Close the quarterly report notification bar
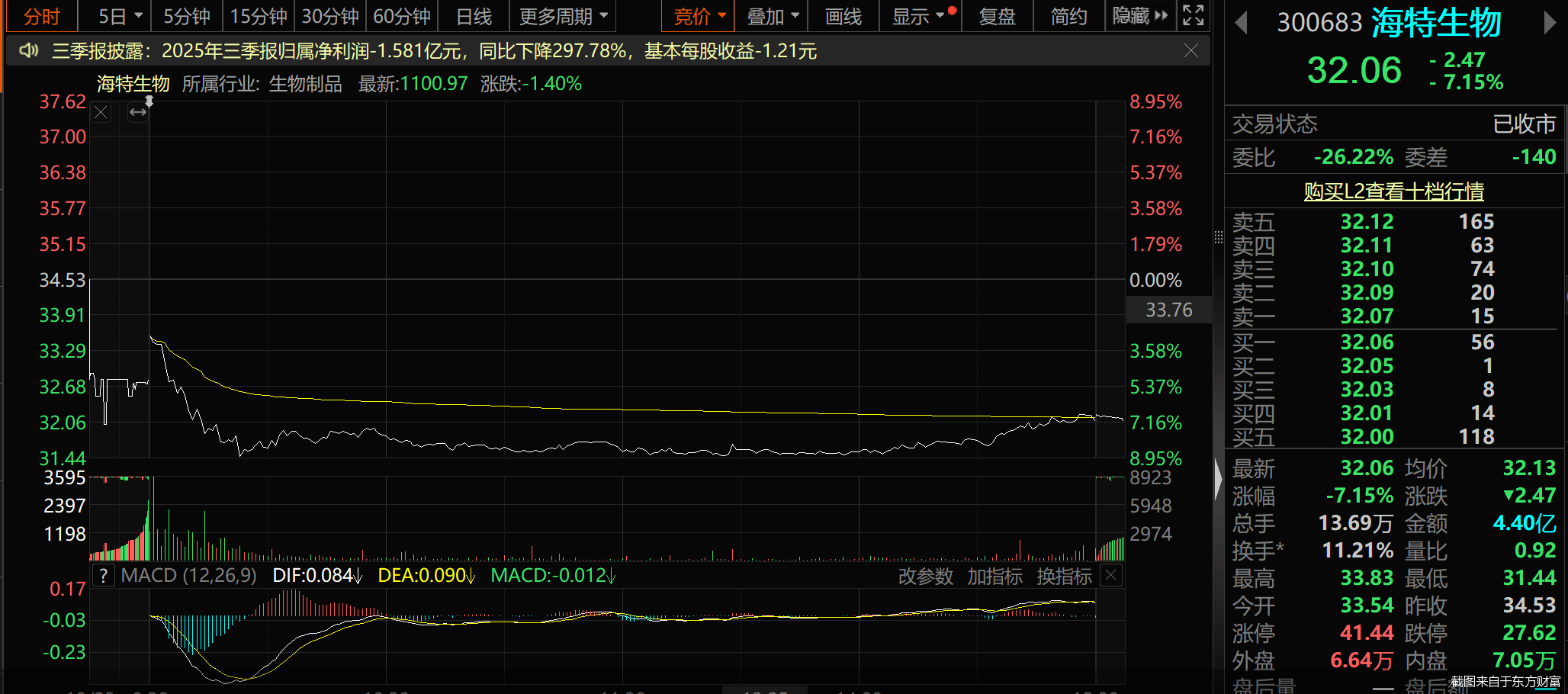 point(1190,51)
